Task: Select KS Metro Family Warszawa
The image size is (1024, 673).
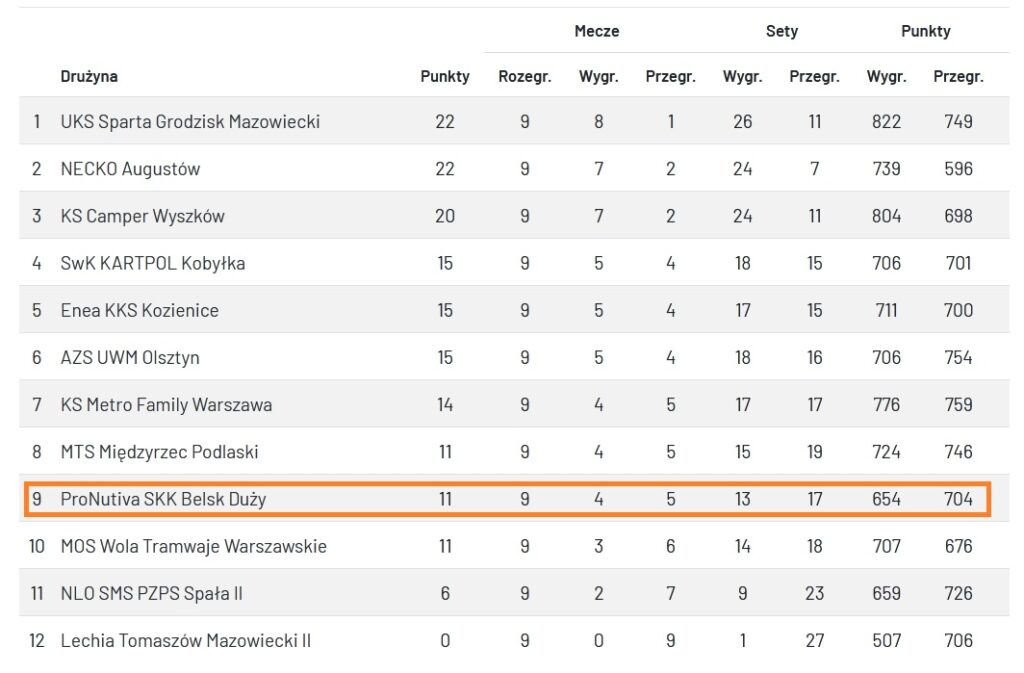Action: (166, 405)
